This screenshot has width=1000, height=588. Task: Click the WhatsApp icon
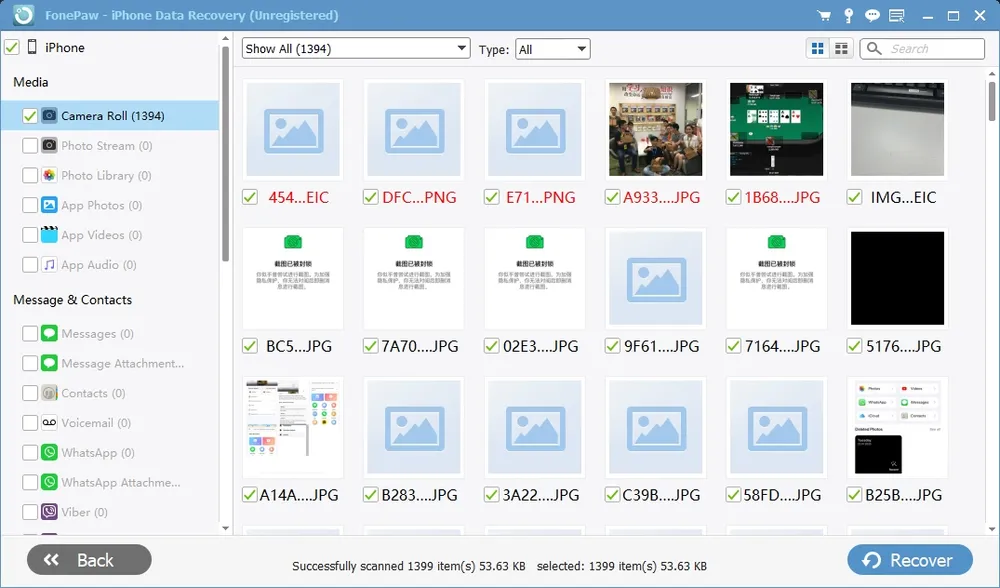[49, 452]
